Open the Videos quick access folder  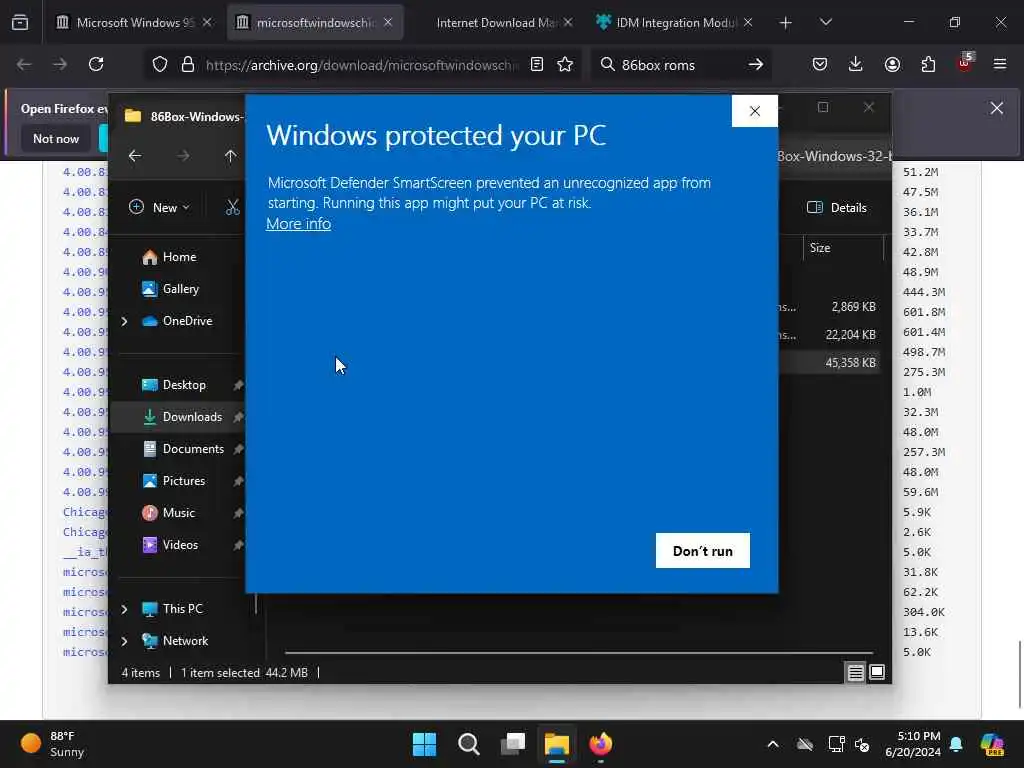170,545
